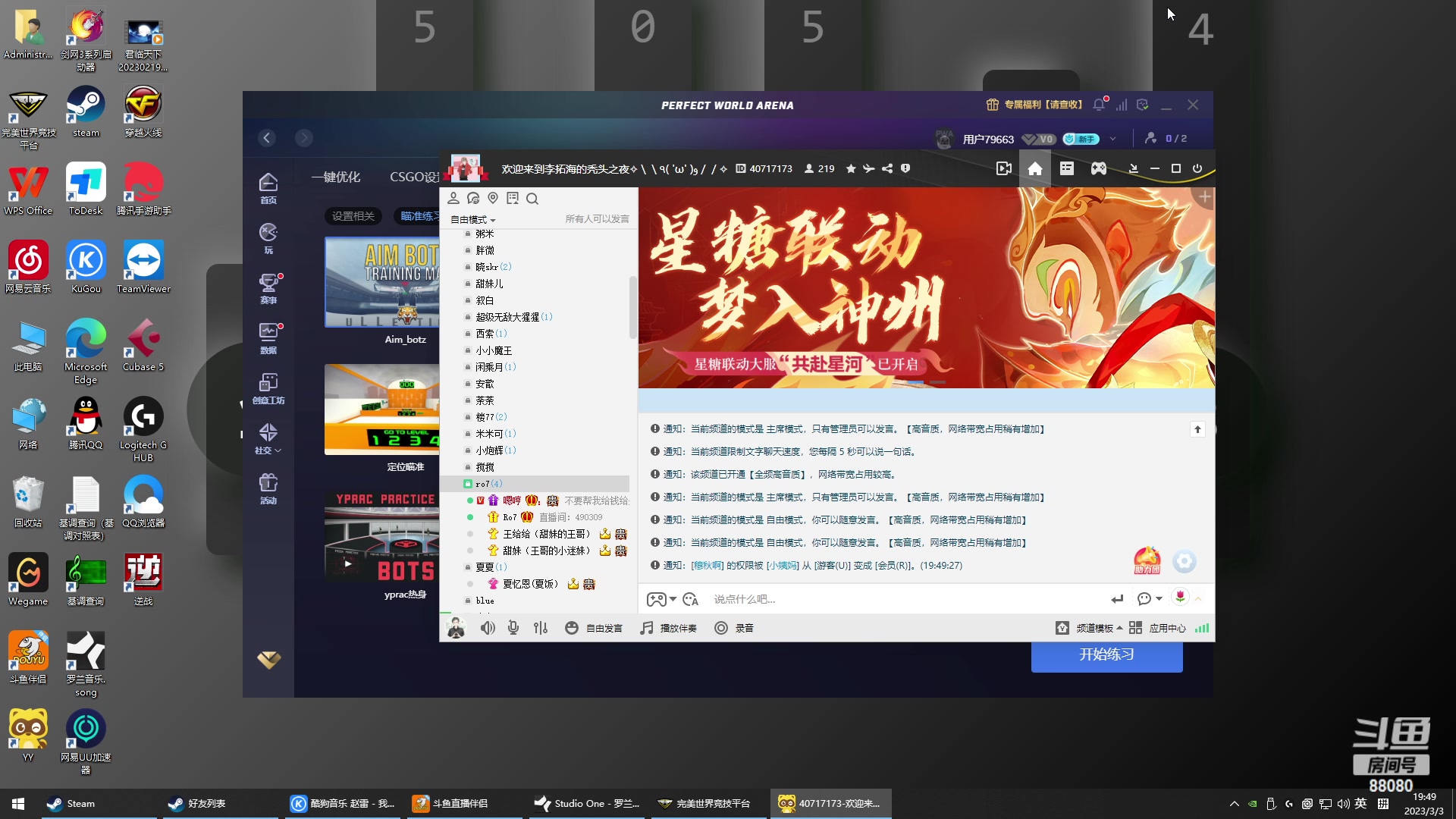The width and height of the screenshot is (1456, 819).
Task: Click the location pin icon above member list
Action: click(493, 198)
